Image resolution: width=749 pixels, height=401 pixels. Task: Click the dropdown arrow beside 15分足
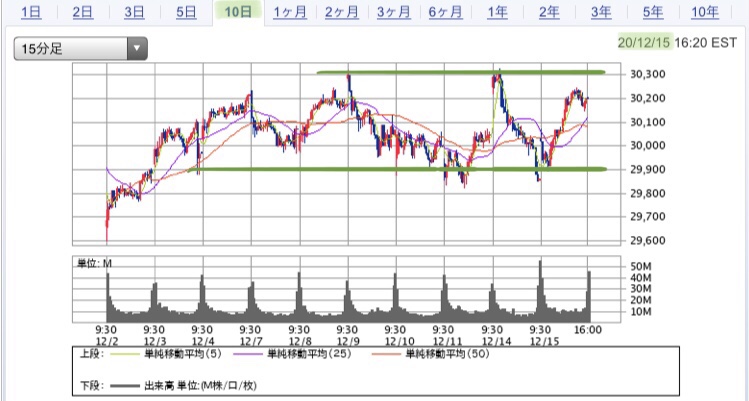(137, 48)
